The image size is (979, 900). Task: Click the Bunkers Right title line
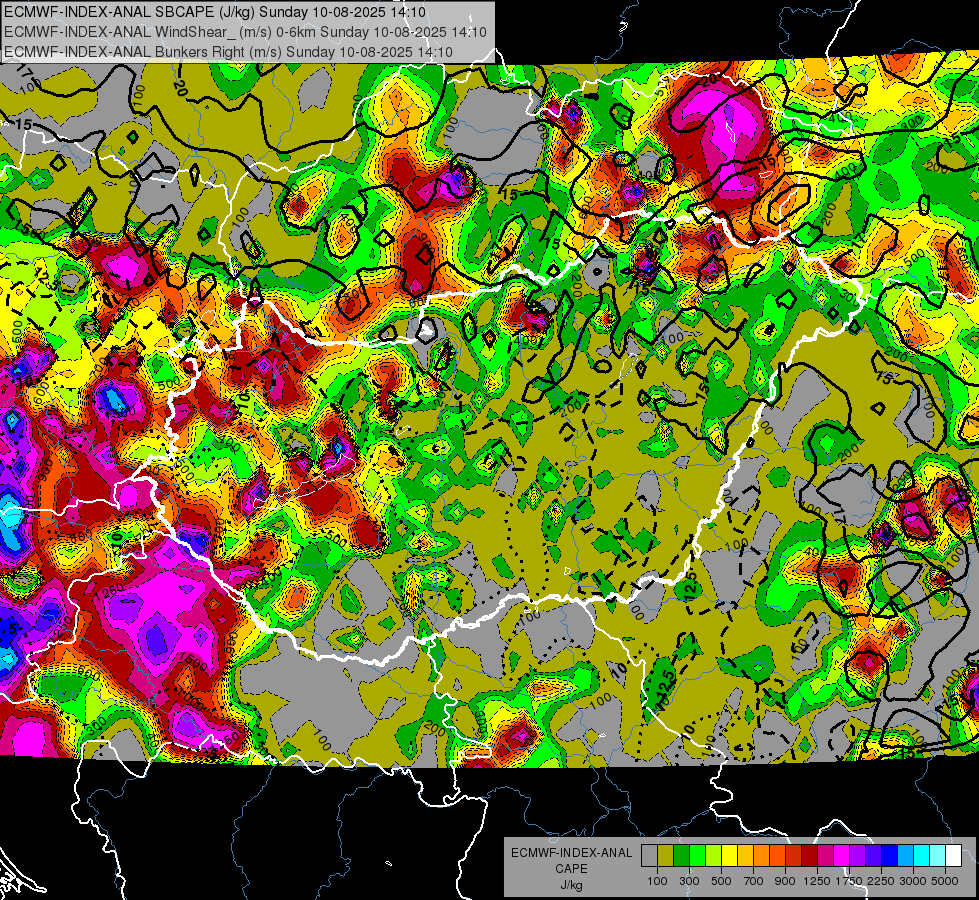(228, 51)
